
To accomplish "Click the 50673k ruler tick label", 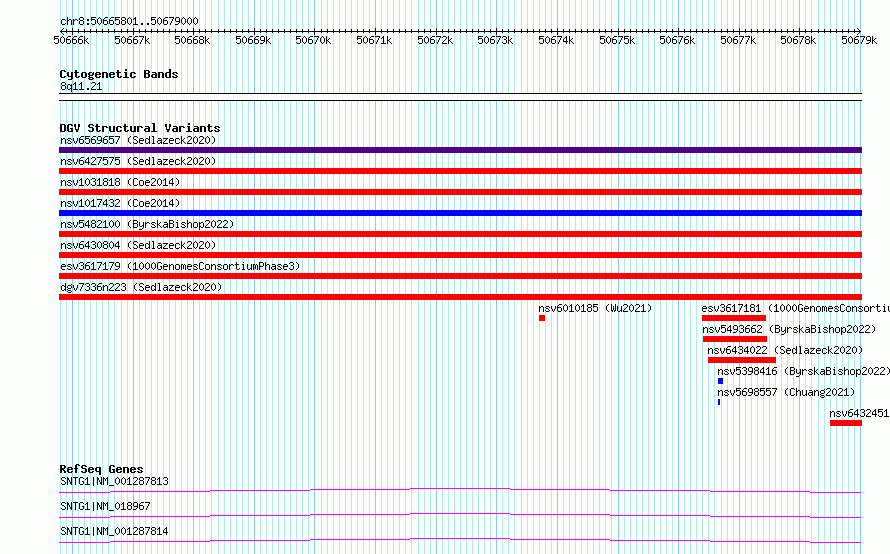I will [x=496, y=40].
